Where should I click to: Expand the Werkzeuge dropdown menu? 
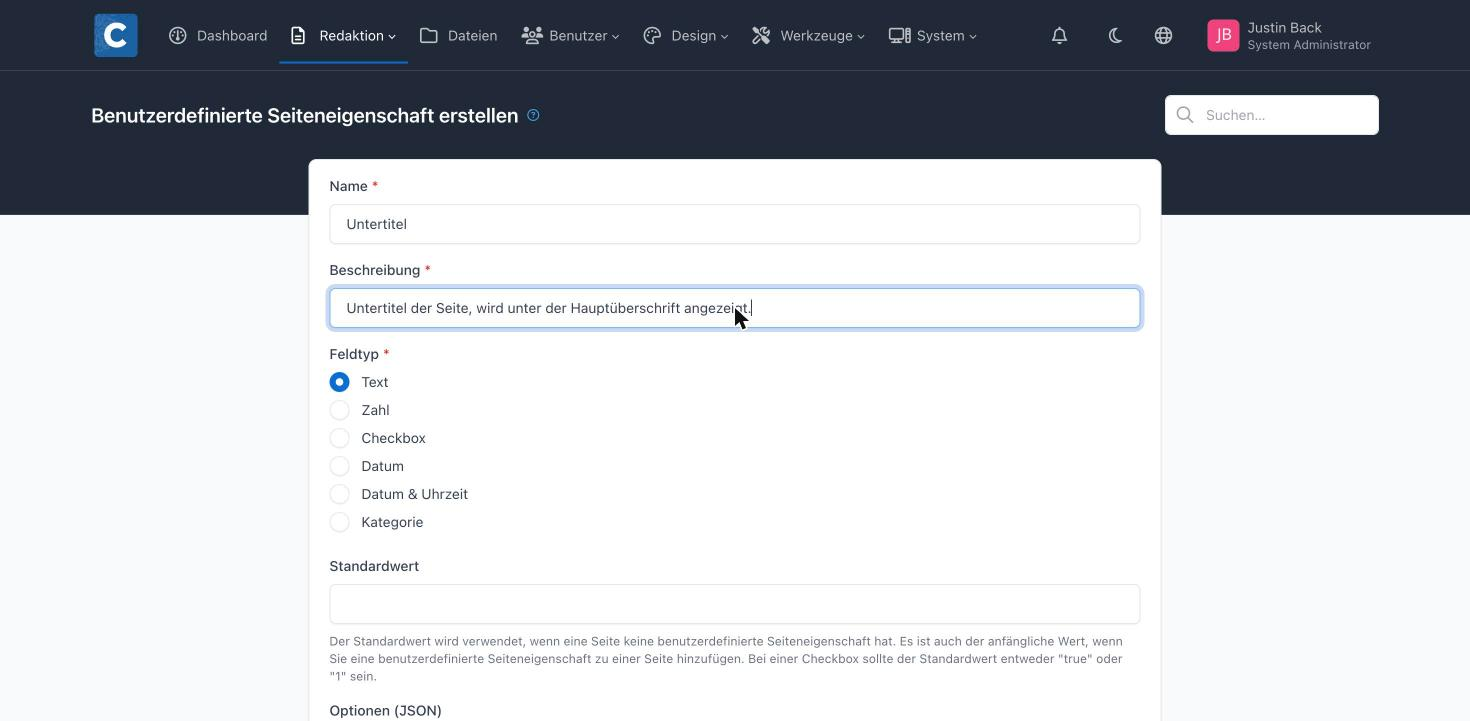click(808, 35)
